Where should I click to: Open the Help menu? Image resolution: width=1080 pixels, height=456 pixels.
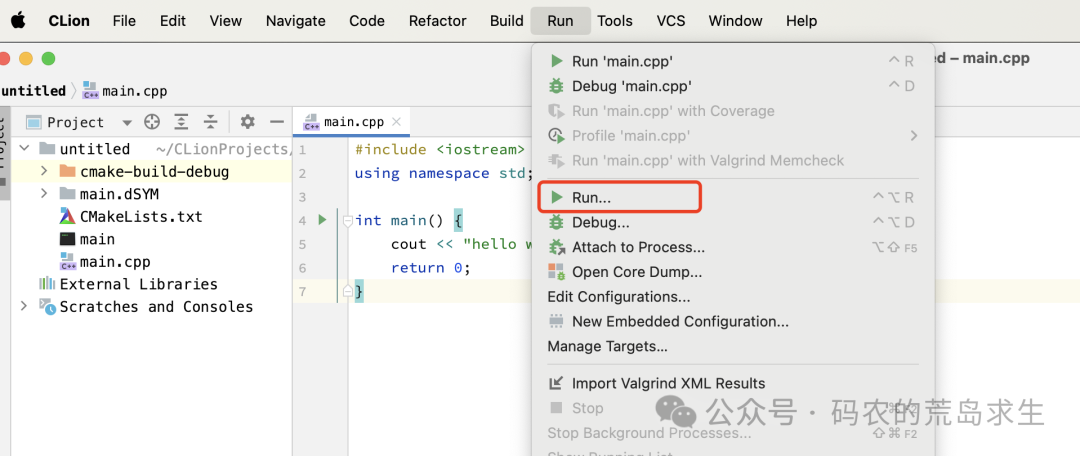coord(802,21)
